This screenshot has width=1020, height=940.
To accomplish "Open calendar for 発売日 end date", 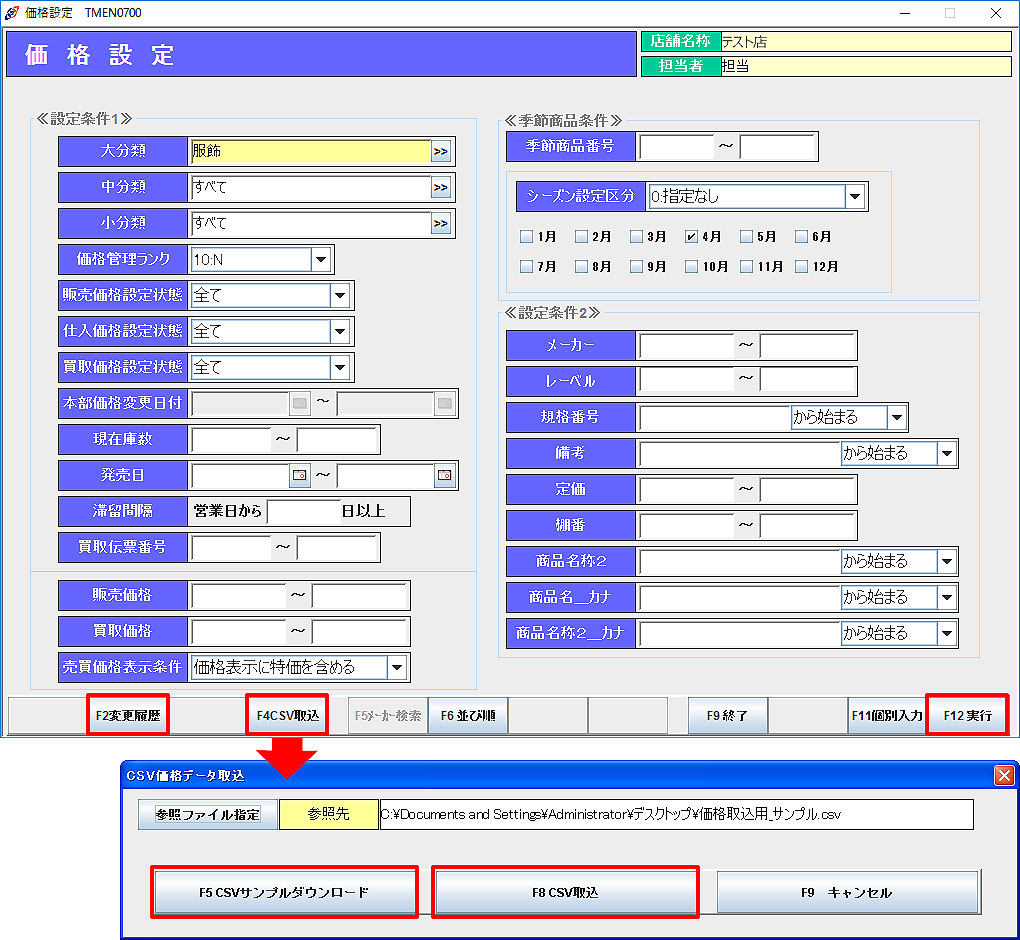I will point(445,476).
